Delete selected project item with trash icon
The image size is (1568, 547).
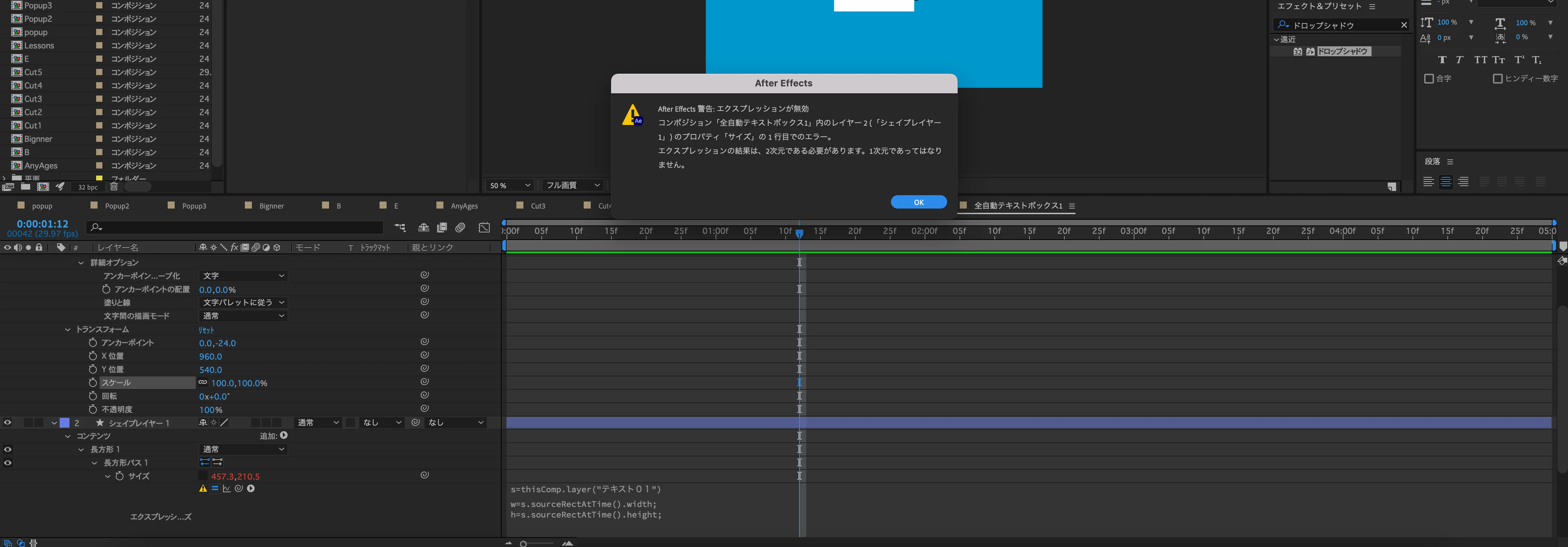(x=114, y=186)
